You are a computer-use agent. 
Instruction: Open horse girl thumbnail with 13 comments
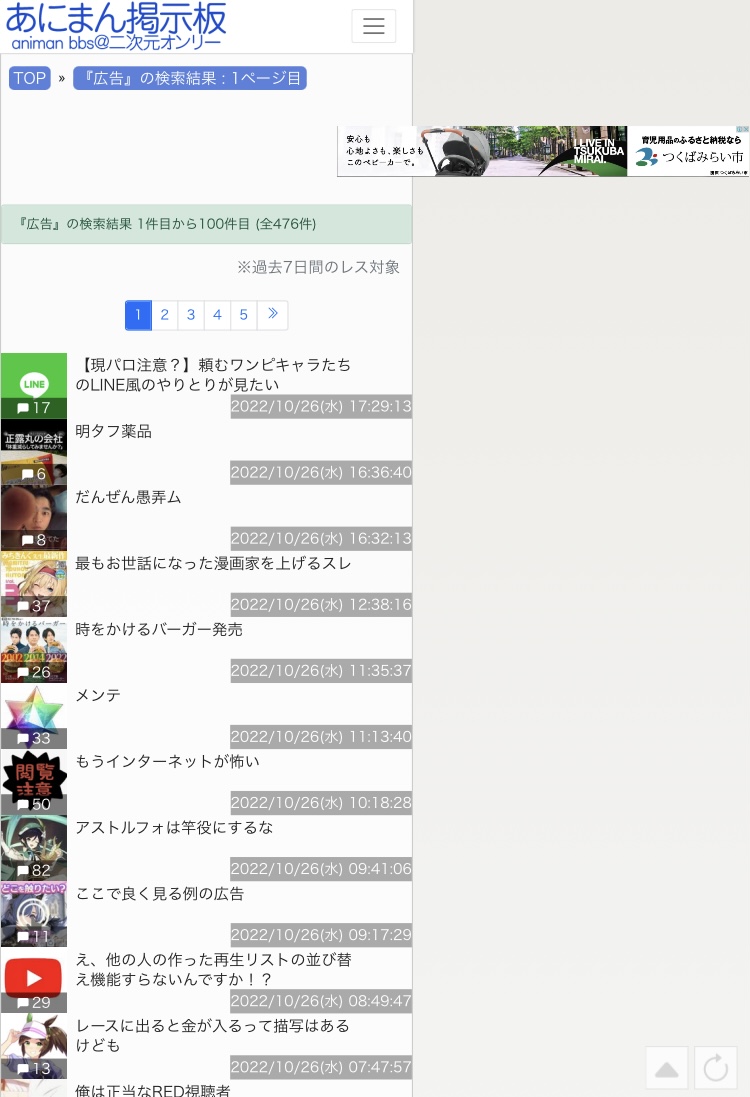click(34, 1047)
